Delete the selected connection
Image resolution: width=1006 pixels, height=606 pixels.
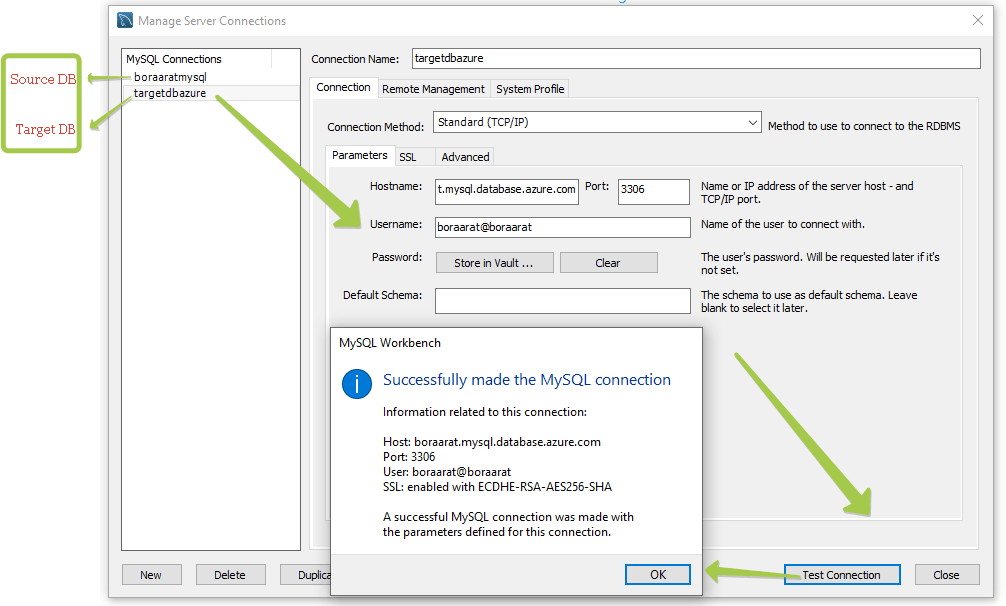tap(230, 575)
